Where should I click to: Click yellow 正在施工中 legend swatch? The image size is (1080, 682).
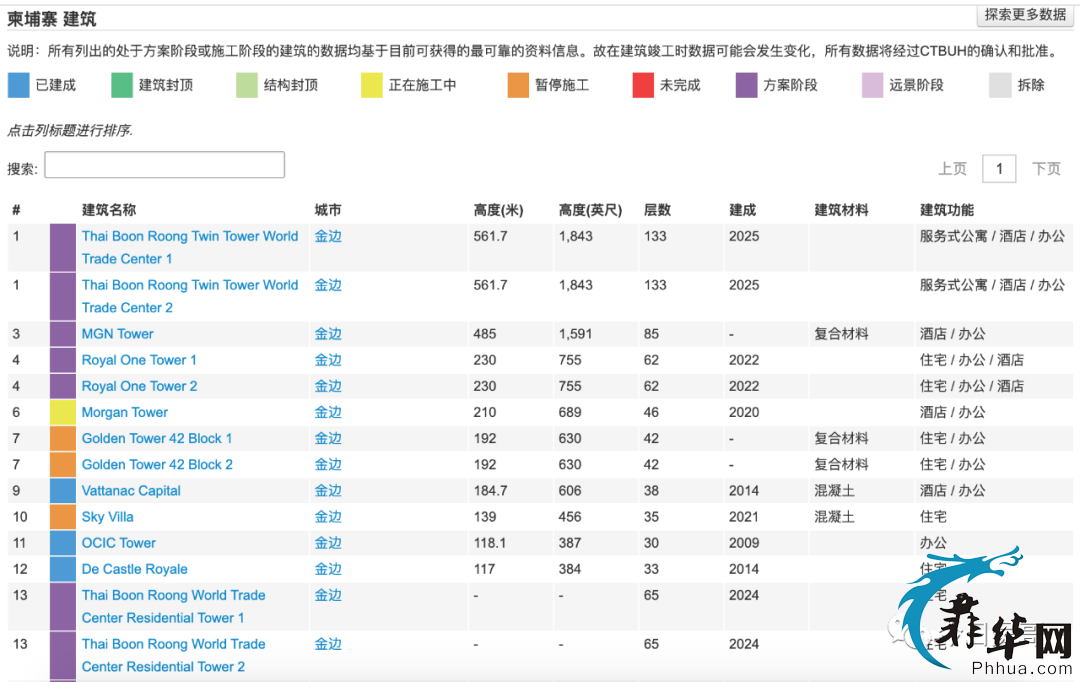[x=372, y=85]
